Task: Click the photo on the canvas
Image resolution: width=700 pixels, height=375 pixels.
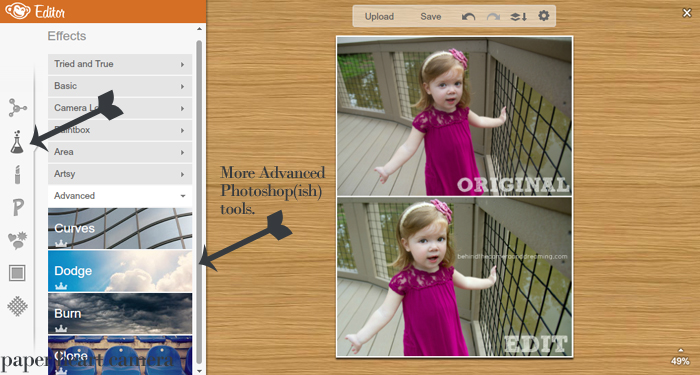Action: click(454, 197)
